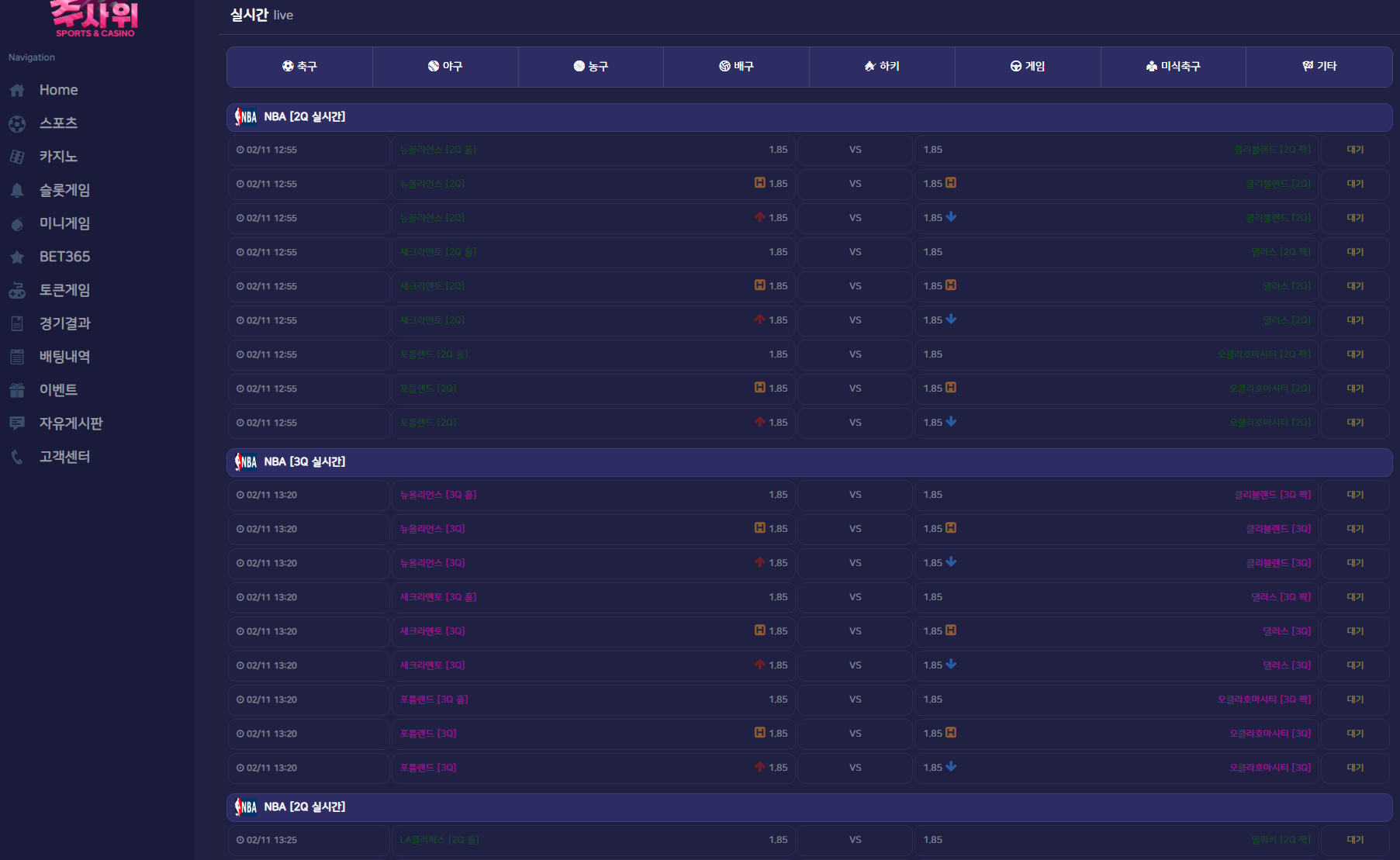Click the 카지노 cards icon in sidebar
The image size is (1400, 860).
coord(17,157)
